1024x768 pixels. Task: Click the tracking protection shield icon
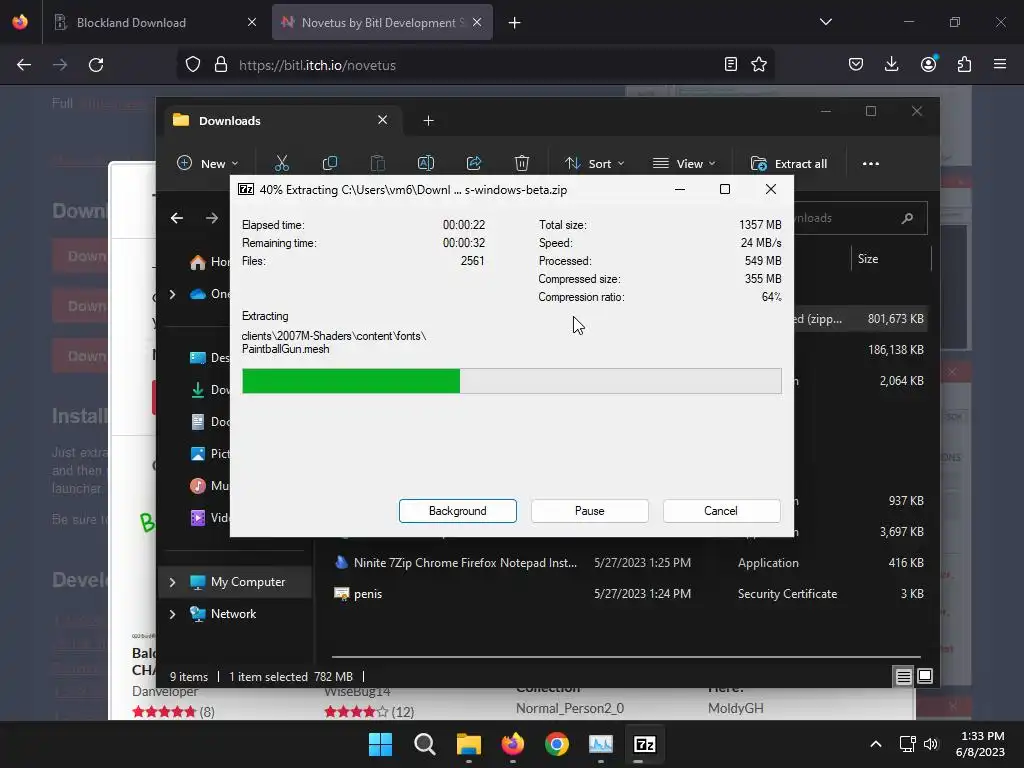[193, 64]
